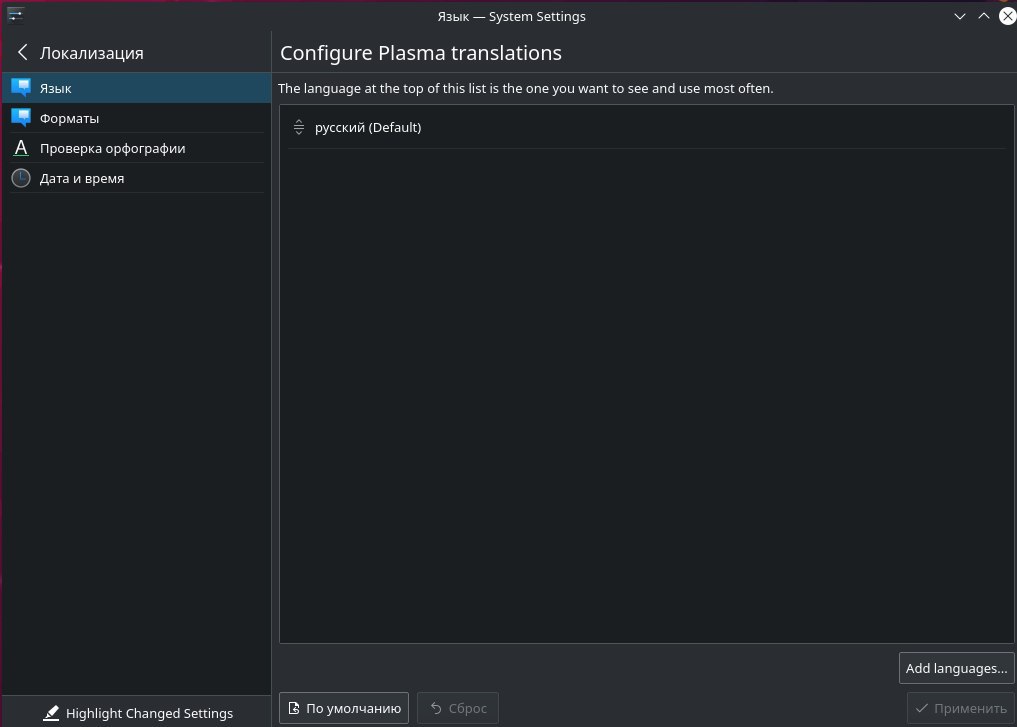Click the Локализация header title
1017x727 pixels.
pos(91,53)
